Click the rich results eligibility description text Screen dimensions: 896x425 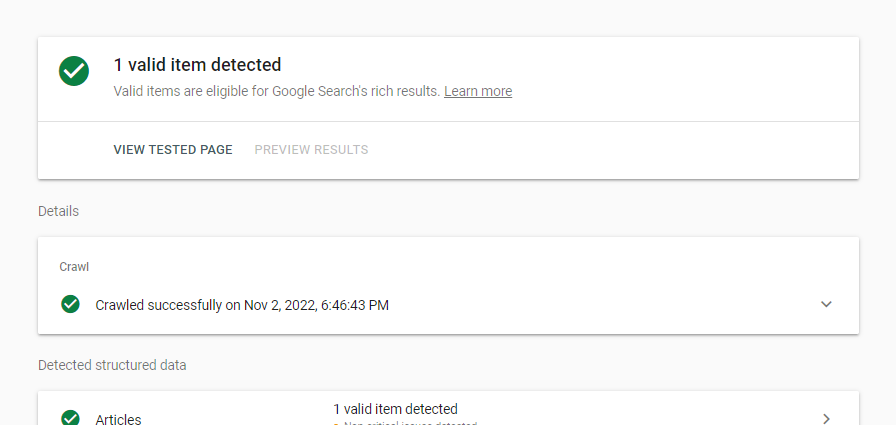(277, 91)
